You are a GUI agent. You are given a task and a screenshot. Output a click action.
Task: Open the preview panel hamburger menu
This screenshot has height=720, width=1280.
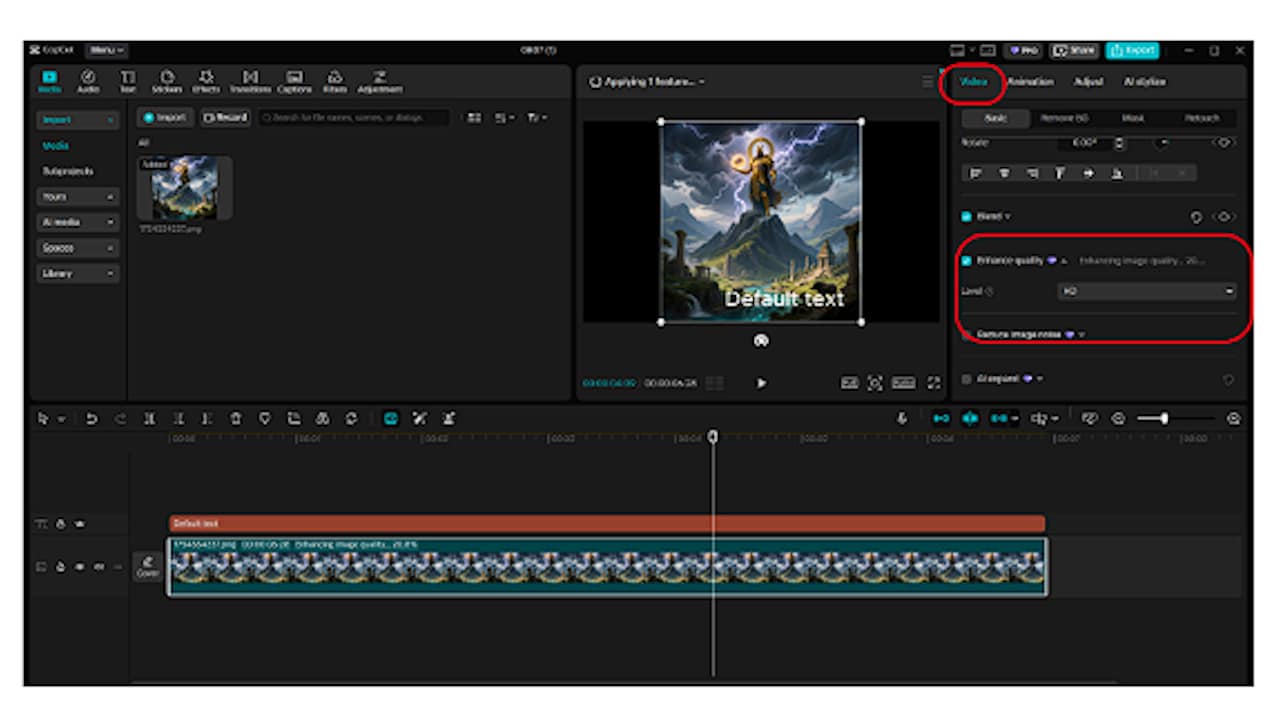pos(928,82)
